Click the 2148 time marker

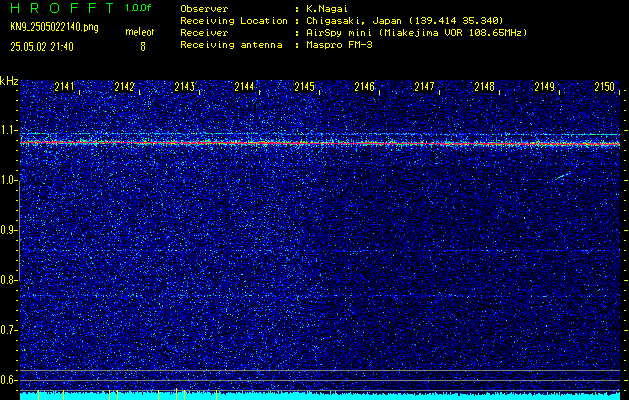(485, 87)
